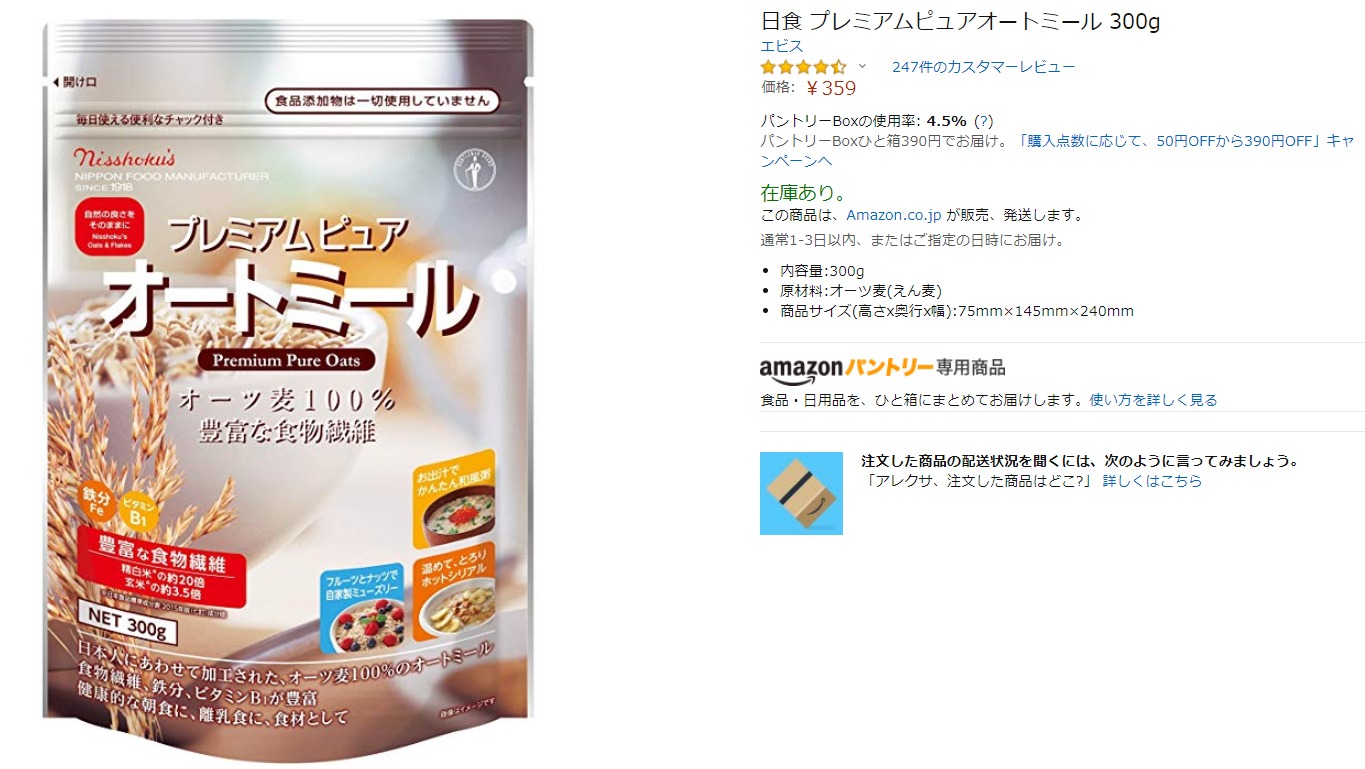Image resolution: width=1365 pixels, height=769 pixels.
Task: Open the 詳しくはこちら Alexa link
Action: point(1152,481)
